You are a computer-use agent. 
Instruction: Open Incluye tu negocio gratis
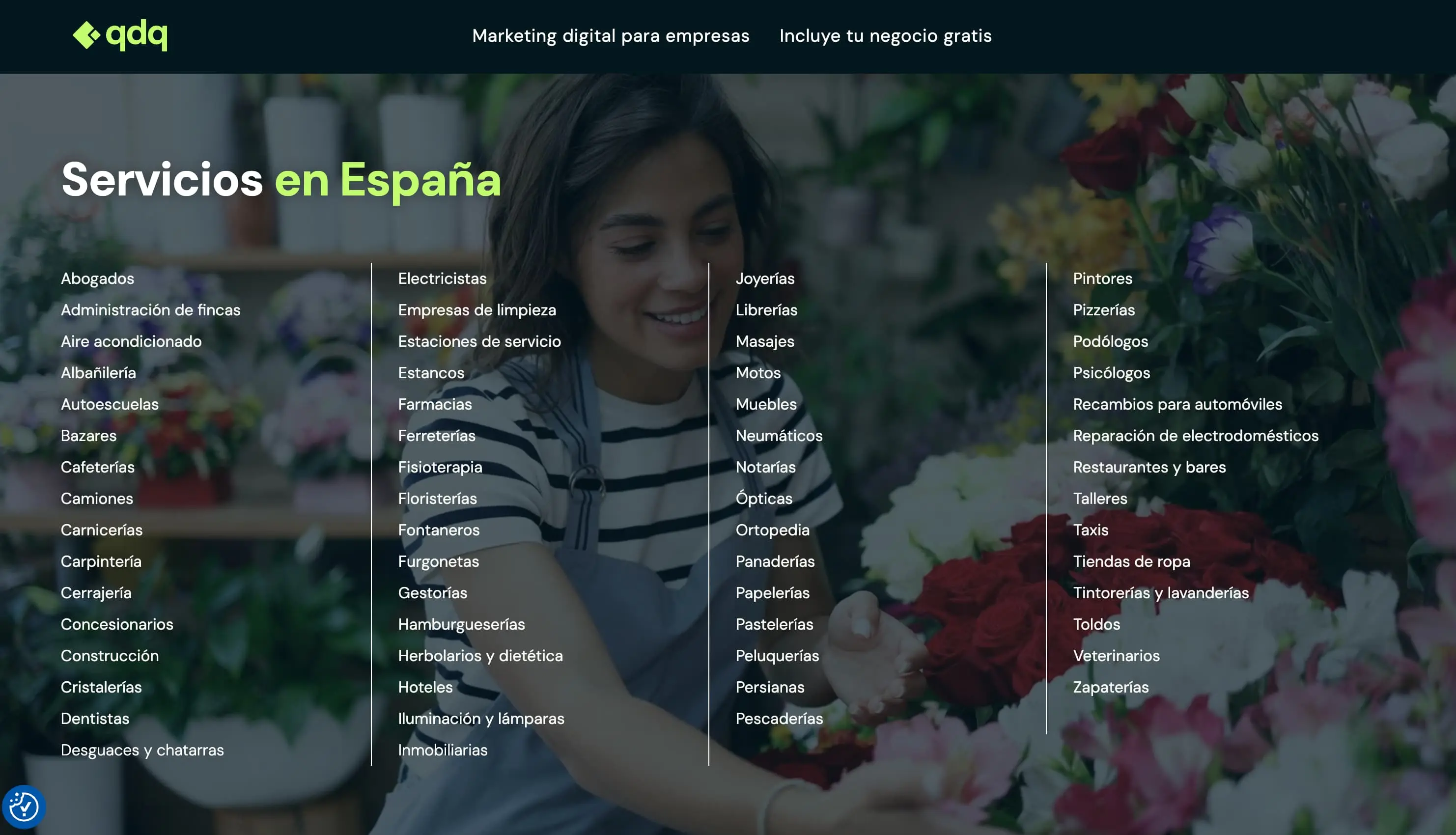(x=885, y=35)
